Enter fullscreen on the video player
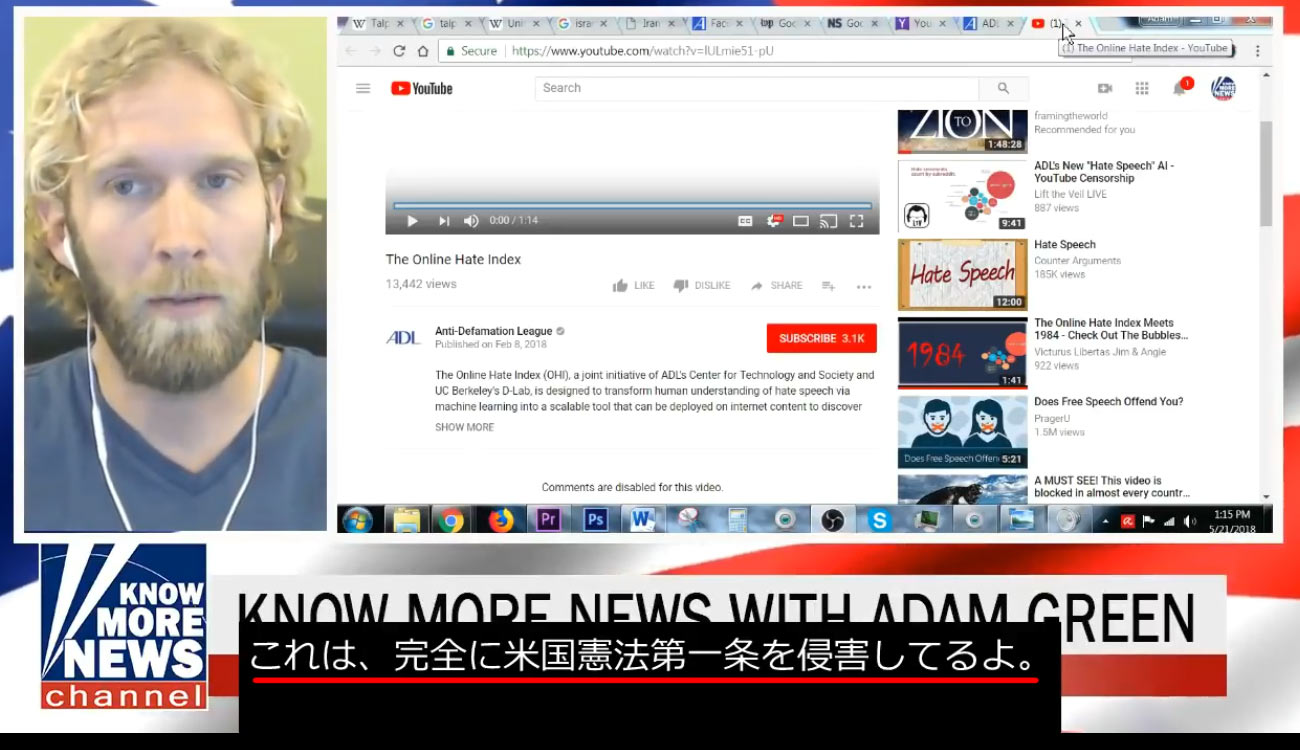This screenshot has height=750, width=1300. (x=856, y=221)
